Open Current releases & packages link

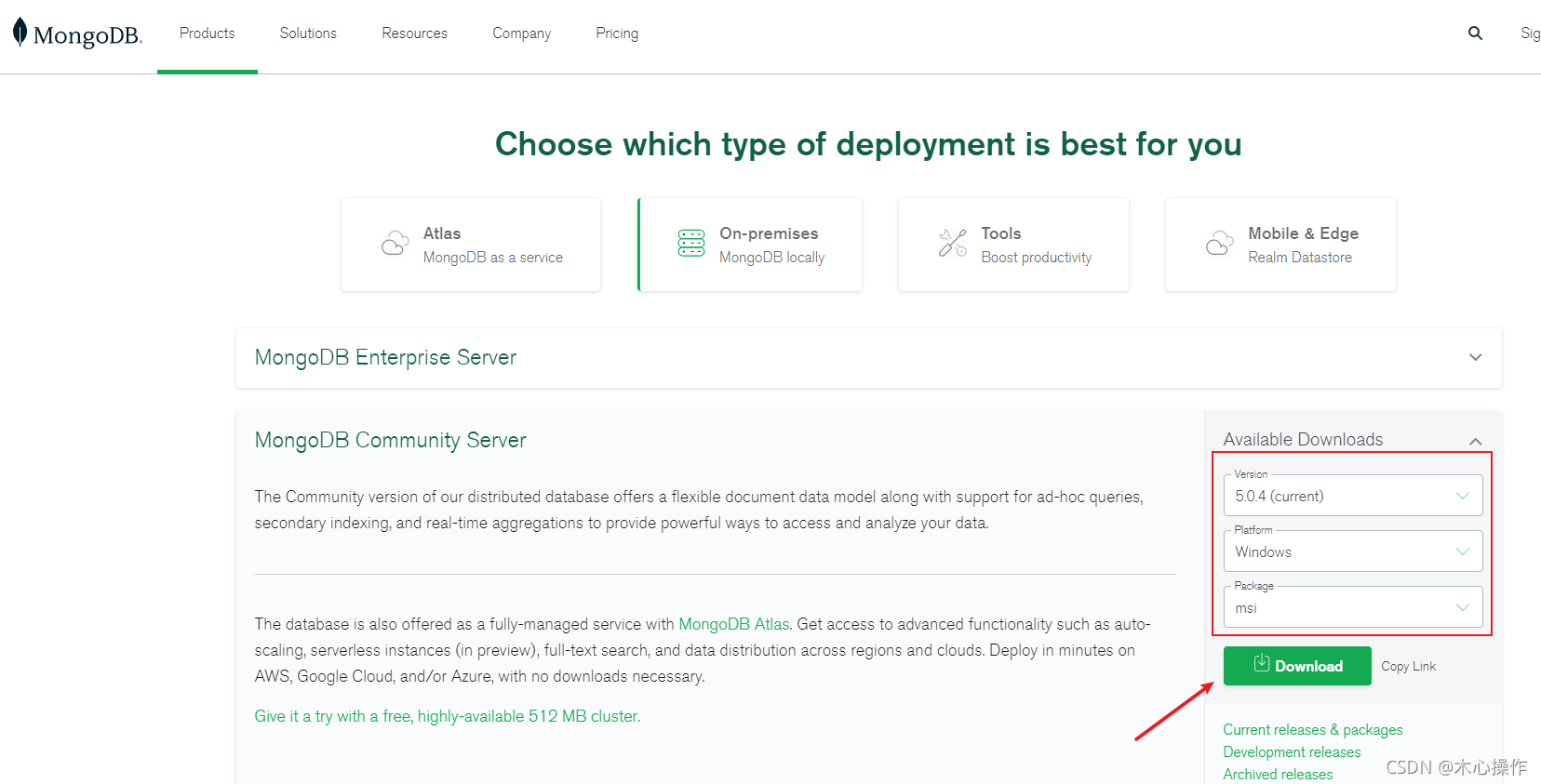[1313, 730]
